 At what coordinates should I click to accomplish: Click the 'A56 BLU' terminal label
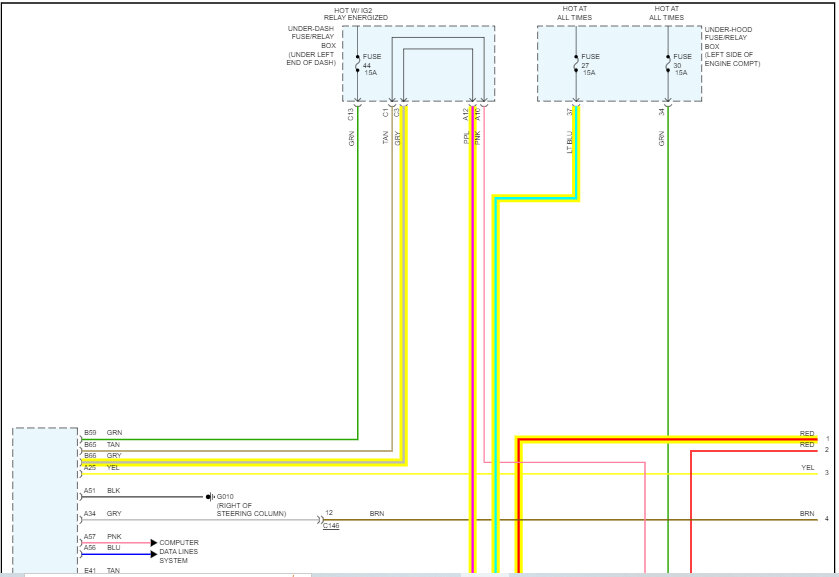101,548
